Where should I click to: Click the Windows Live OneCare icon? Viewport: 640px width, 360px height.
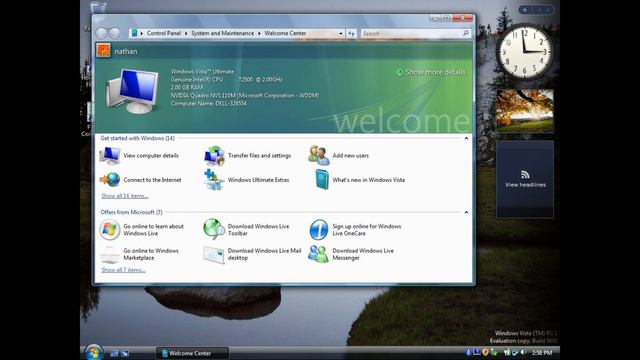319,229
